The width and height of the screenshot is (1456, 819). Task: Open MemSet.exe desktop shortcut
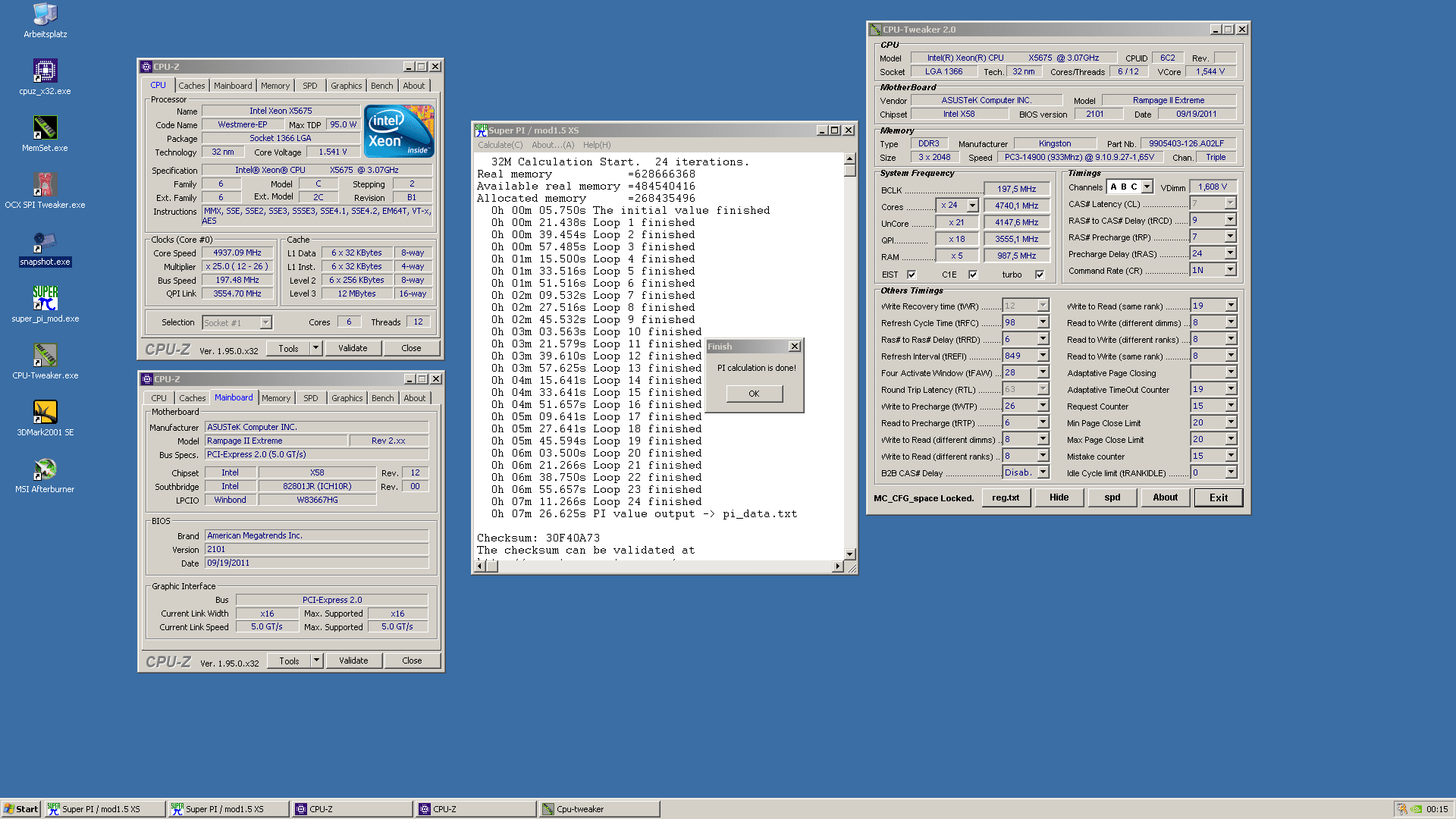pyautogui.click(x=45, y=134)
